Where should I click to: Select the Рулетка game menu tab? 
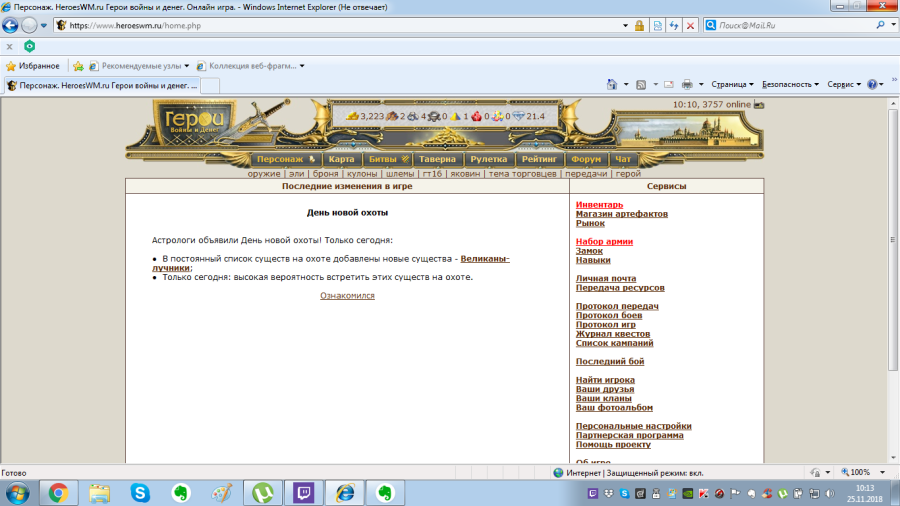click(x=489, y=159)
